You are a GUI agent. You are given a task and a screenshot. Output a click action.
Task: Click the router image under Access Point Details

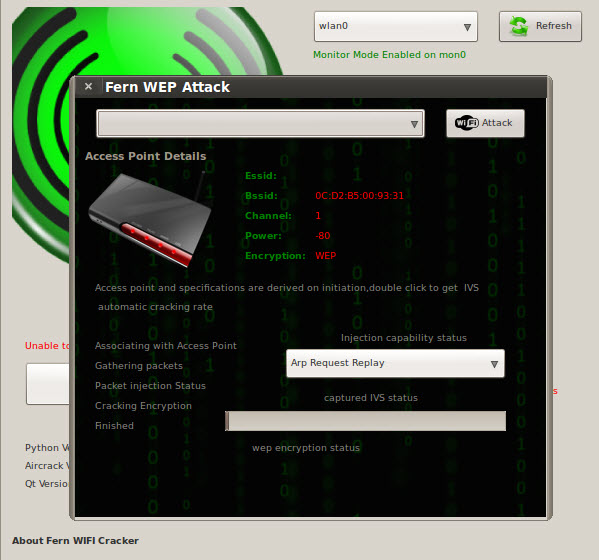click(x=149, y=218)
